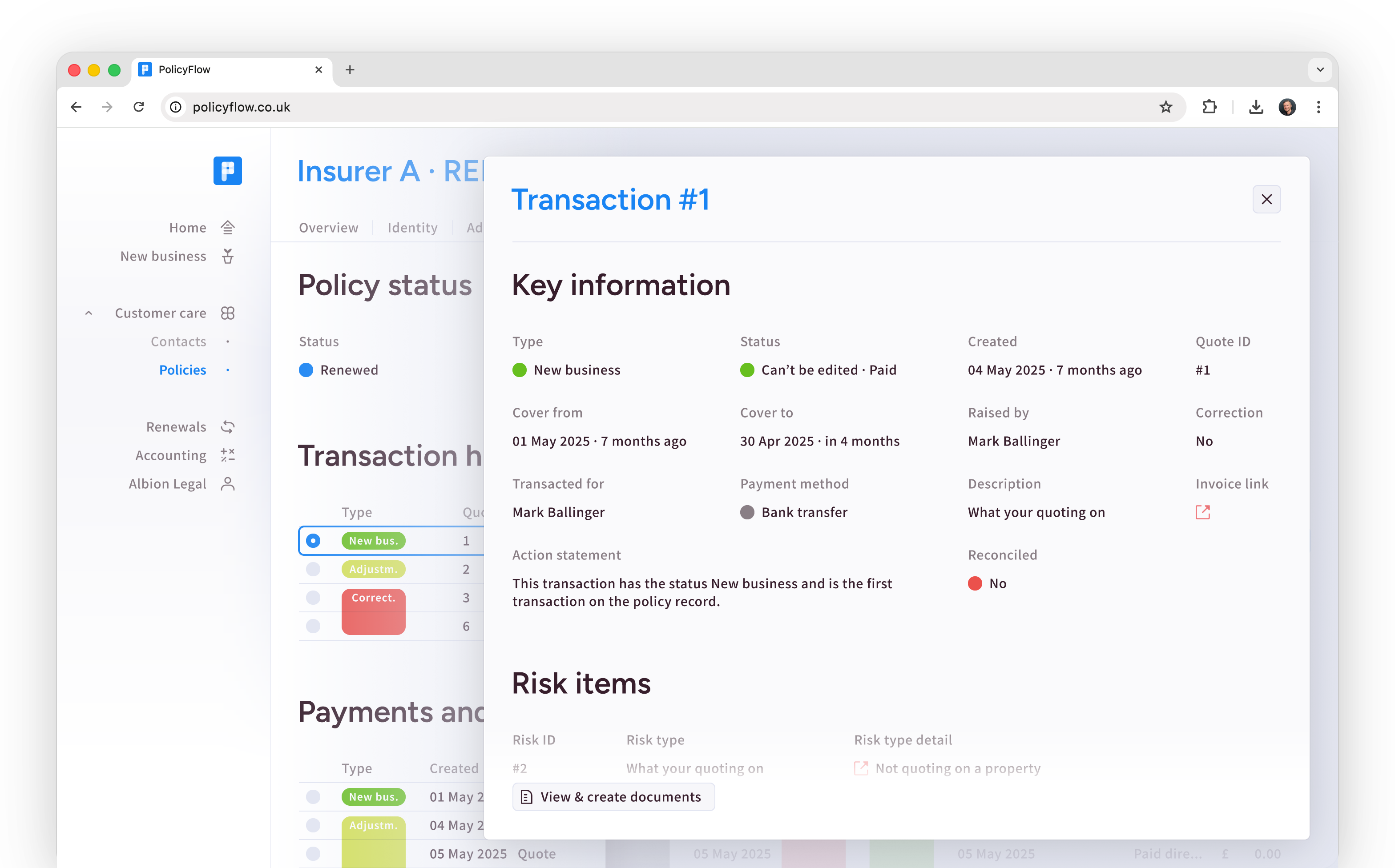Select the Adjustm. transaction row radio
The image size is (1395, 868).
pos(313,569)
